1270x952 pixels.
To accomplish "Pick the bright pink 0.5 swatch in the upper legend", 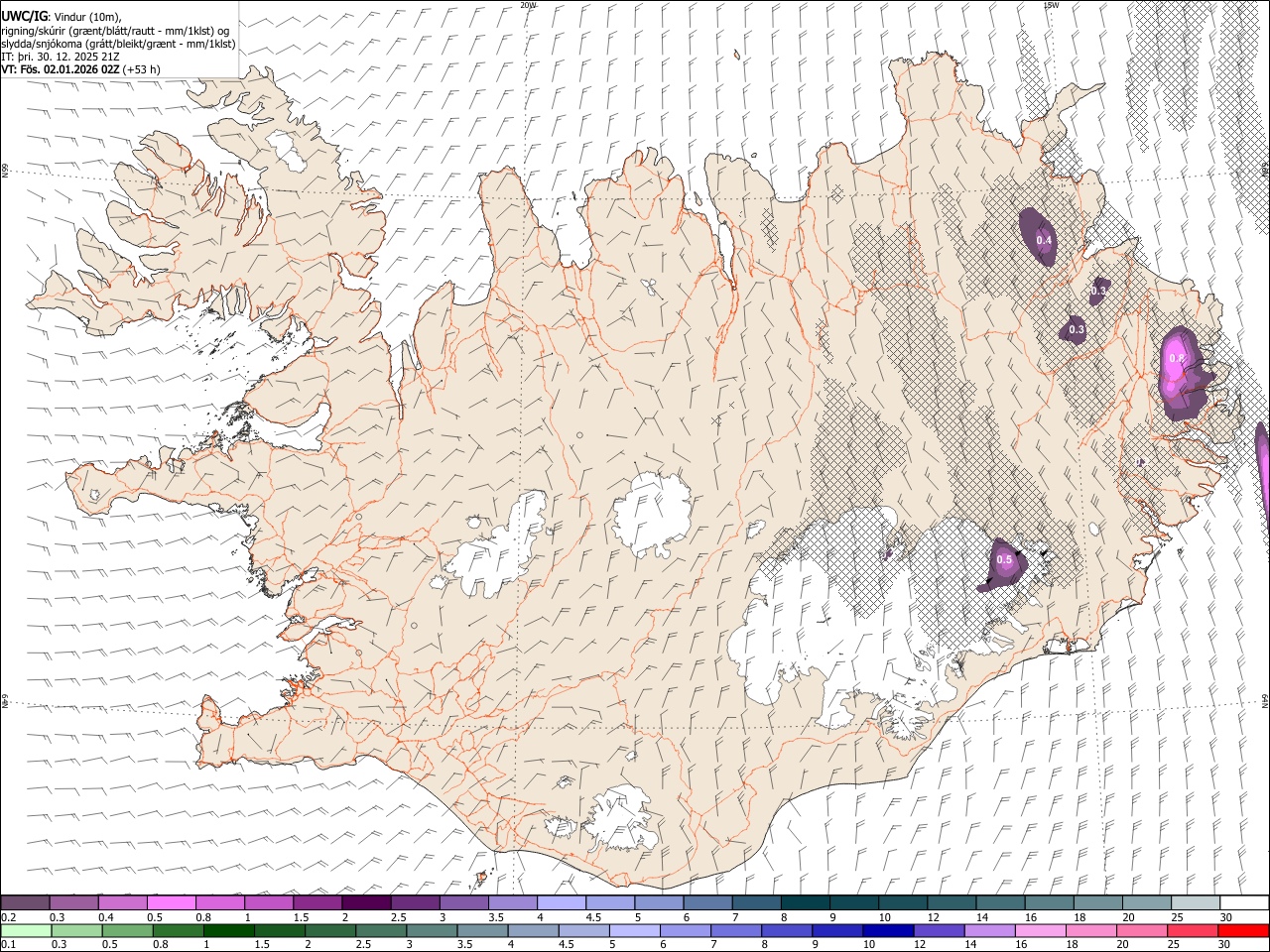I will 171,902.
